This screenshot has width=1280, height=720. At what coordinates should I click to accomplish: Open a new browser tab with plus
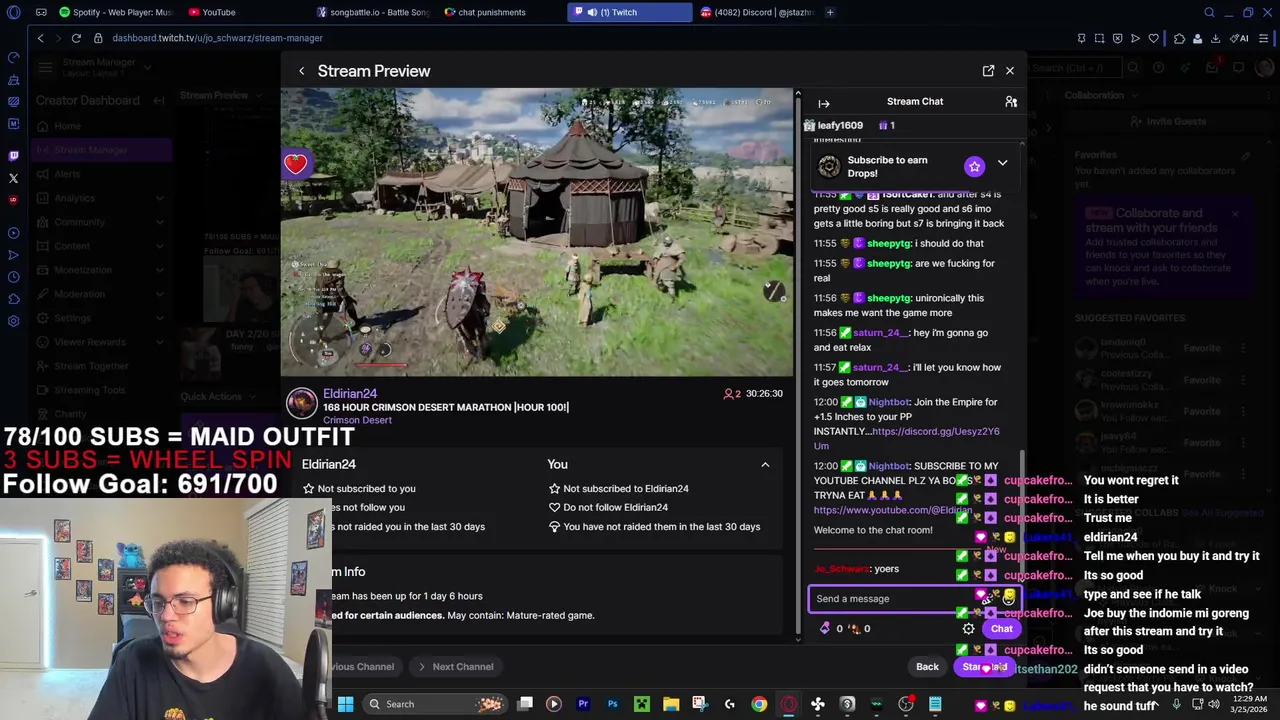[x=830, y=12]
